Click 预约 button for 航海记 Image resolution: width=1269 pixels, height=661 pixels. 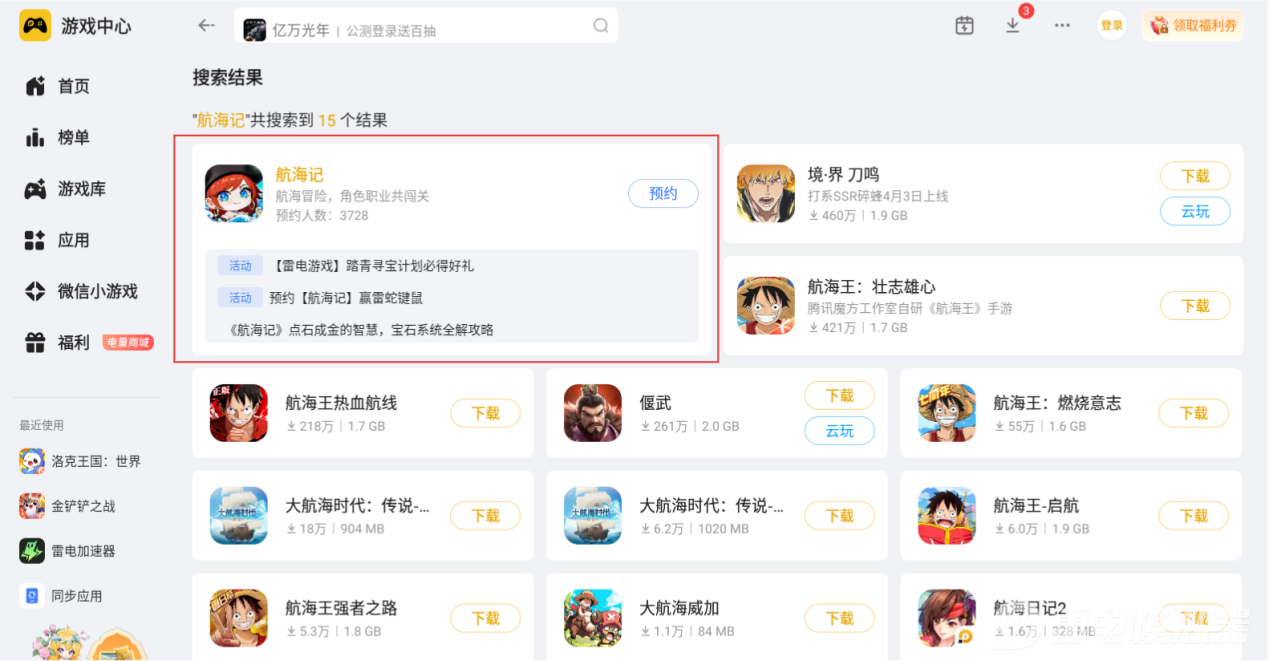[x=663, y=194]
